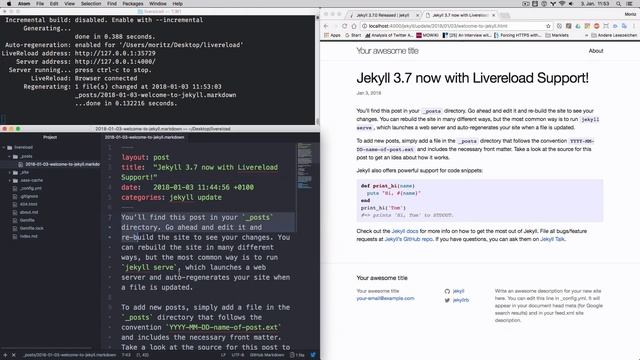Open the Analysis of Twitter bookmark
The width and height of the screenshot is (640, 360).
[x=389, y=36]
